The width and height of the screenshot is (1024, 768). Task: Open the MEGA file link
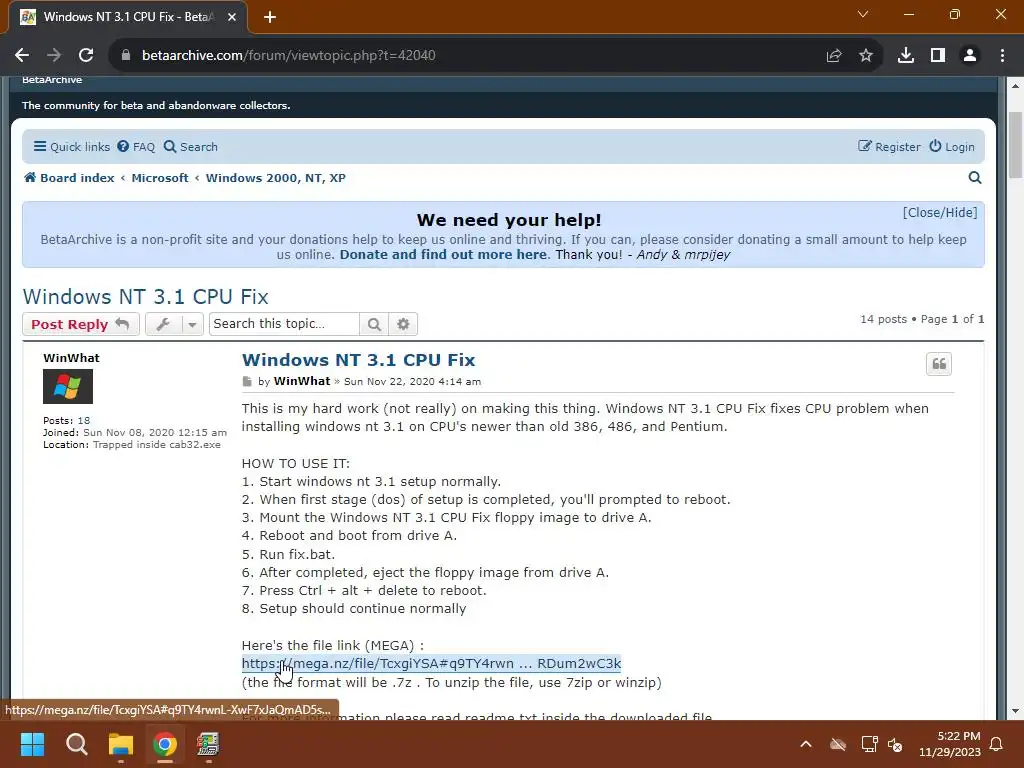pyautogui.click(x=431, y=664)
